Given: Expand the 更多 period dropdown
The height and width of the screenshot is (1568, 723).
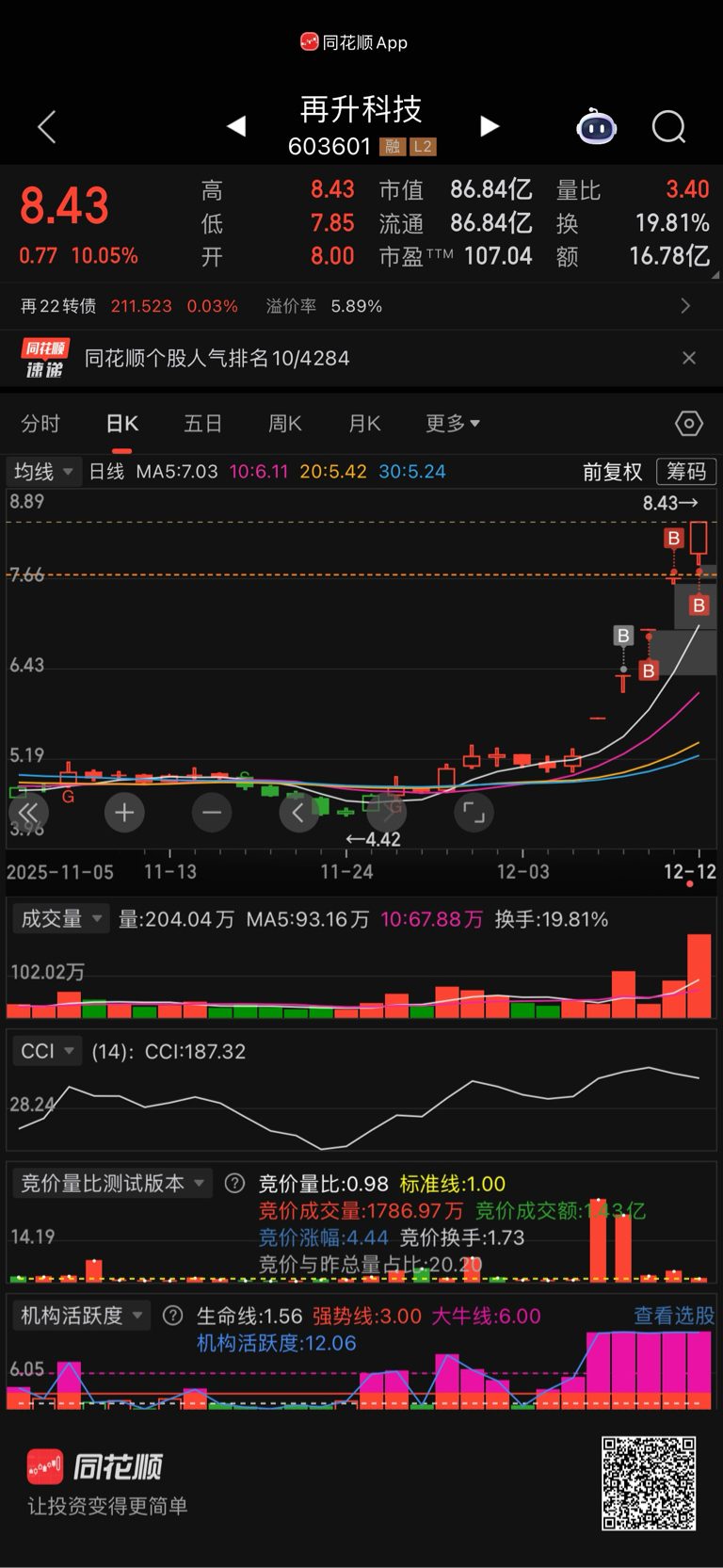Looking at the screenshot, I should point(453,424).
